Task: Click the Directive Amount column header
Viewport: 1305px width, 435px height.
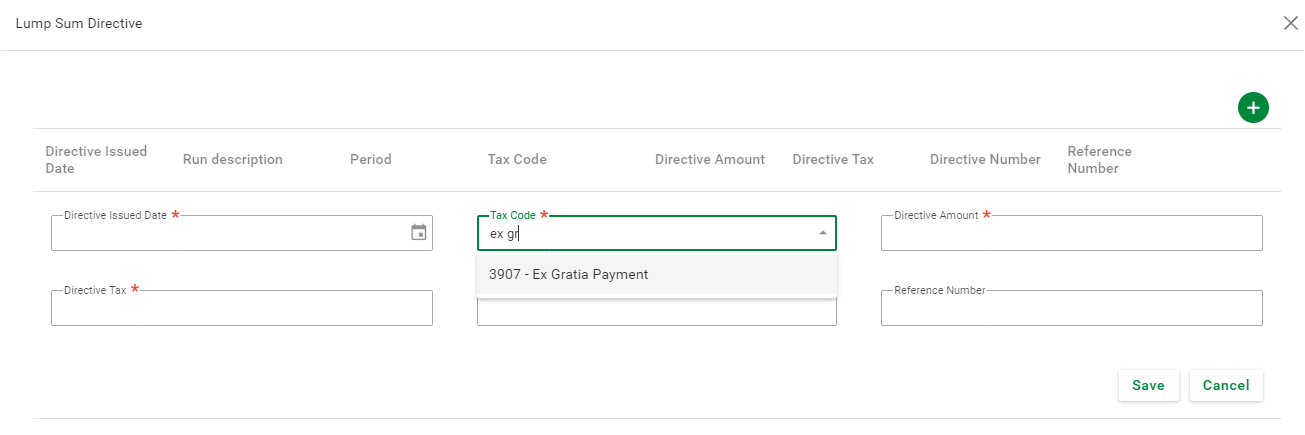Action: [710, 160]
